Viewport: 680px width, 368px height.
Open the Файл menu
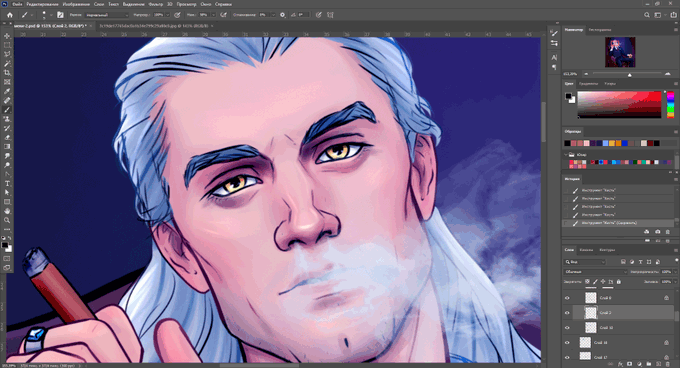[17, 4]
